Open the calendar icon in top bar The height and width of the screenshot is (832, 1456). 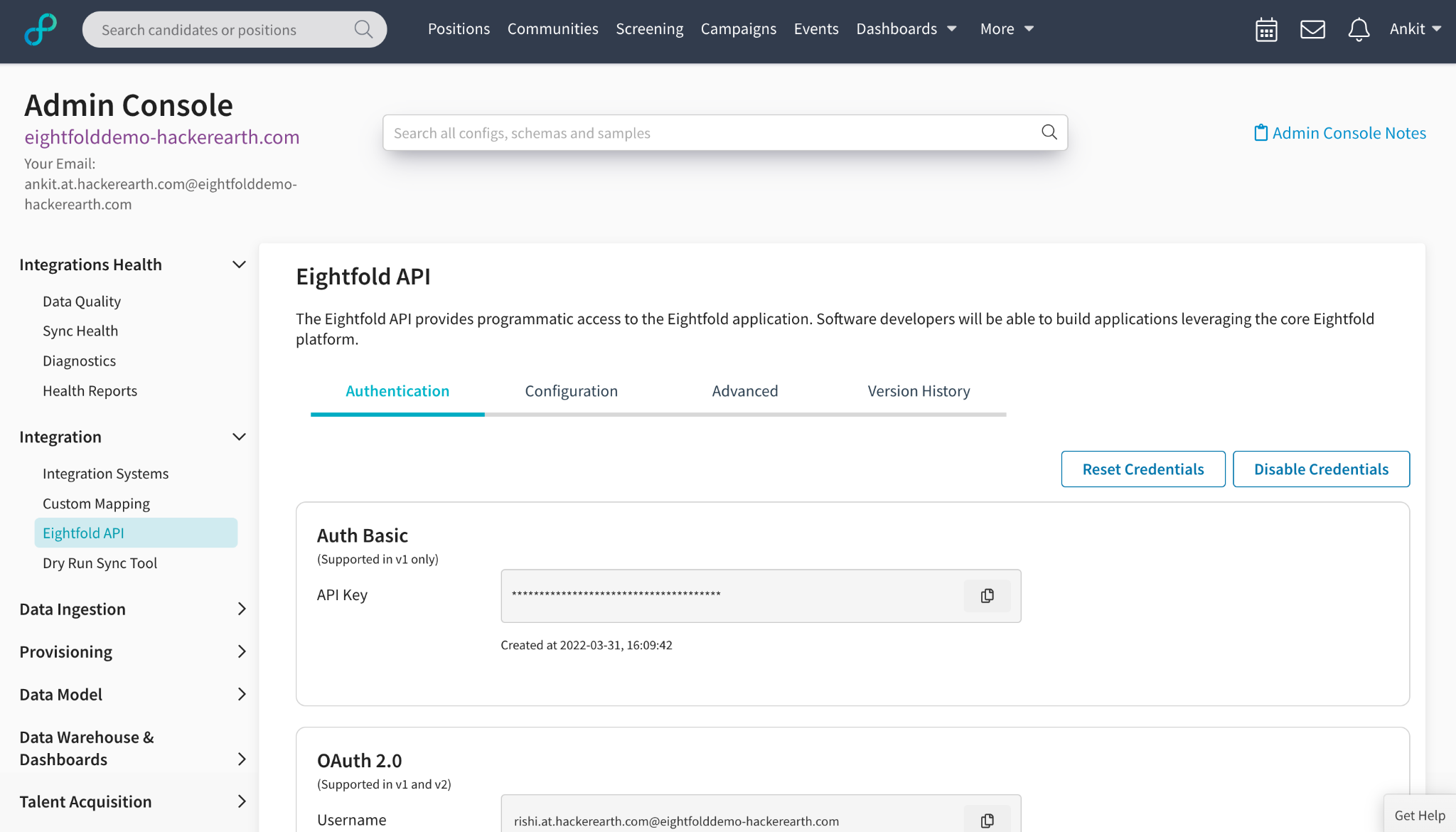pyautogui.click(x=1266, y=29)
